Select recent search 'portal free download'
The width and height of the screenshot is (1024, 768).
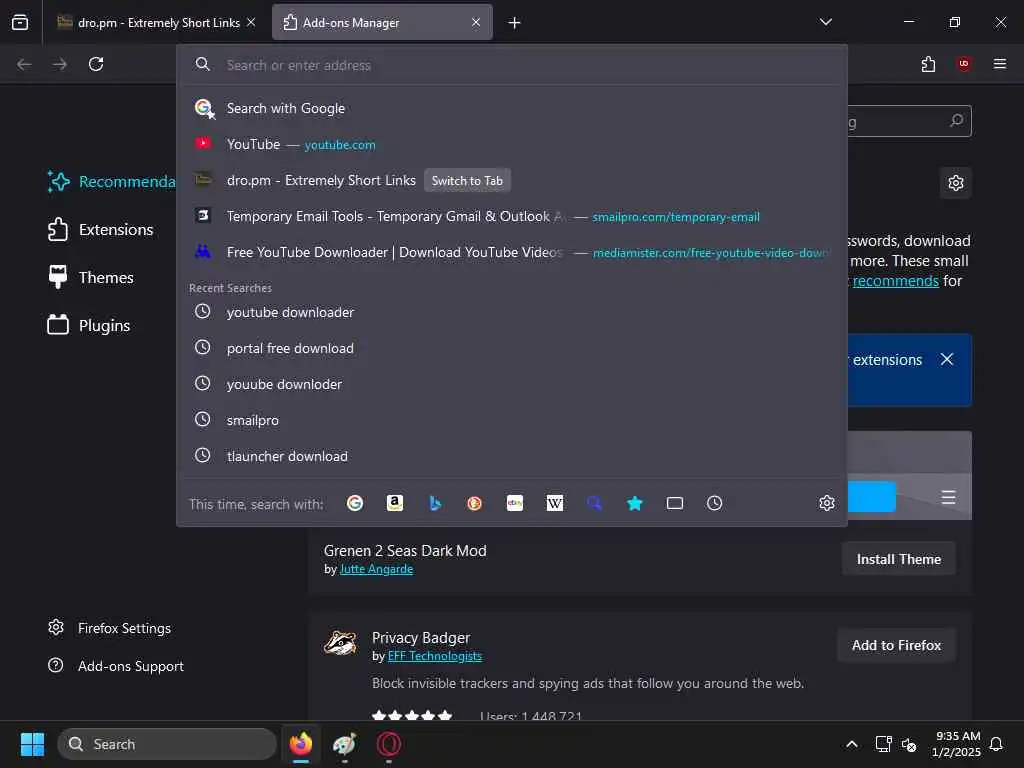512,348
